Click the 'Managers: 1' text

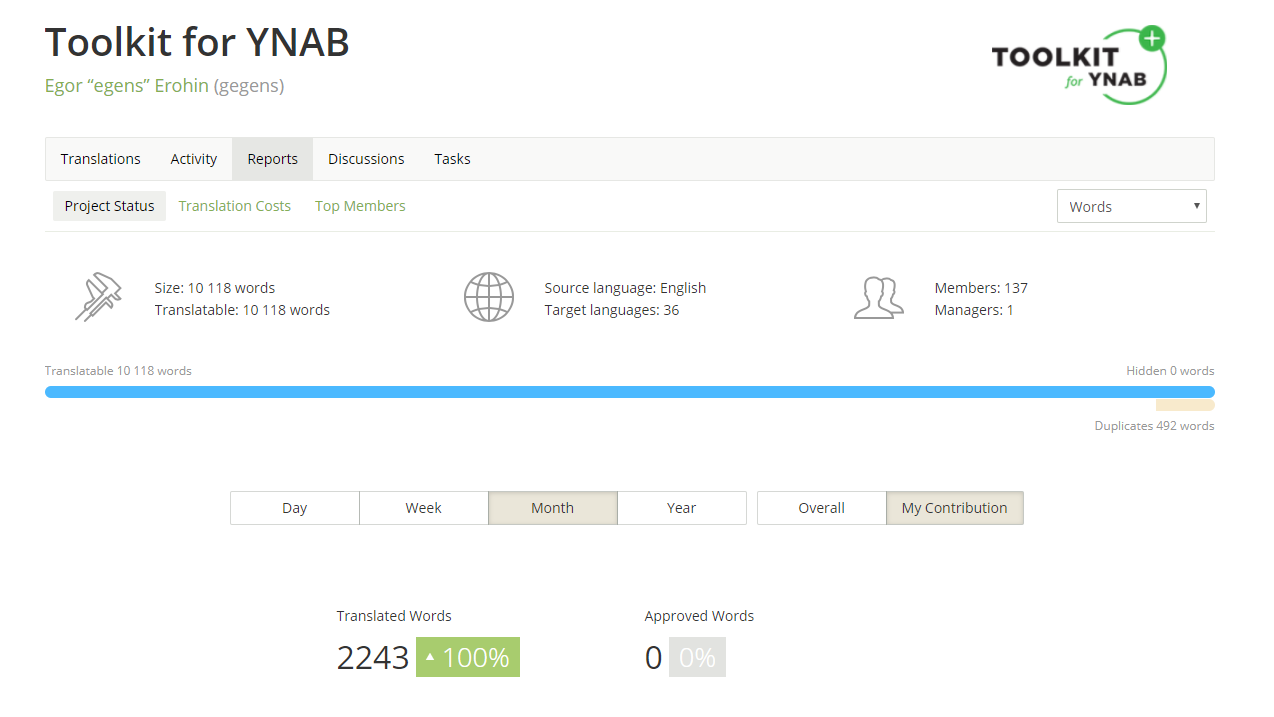pyautogui.click(x=974, y=310)
